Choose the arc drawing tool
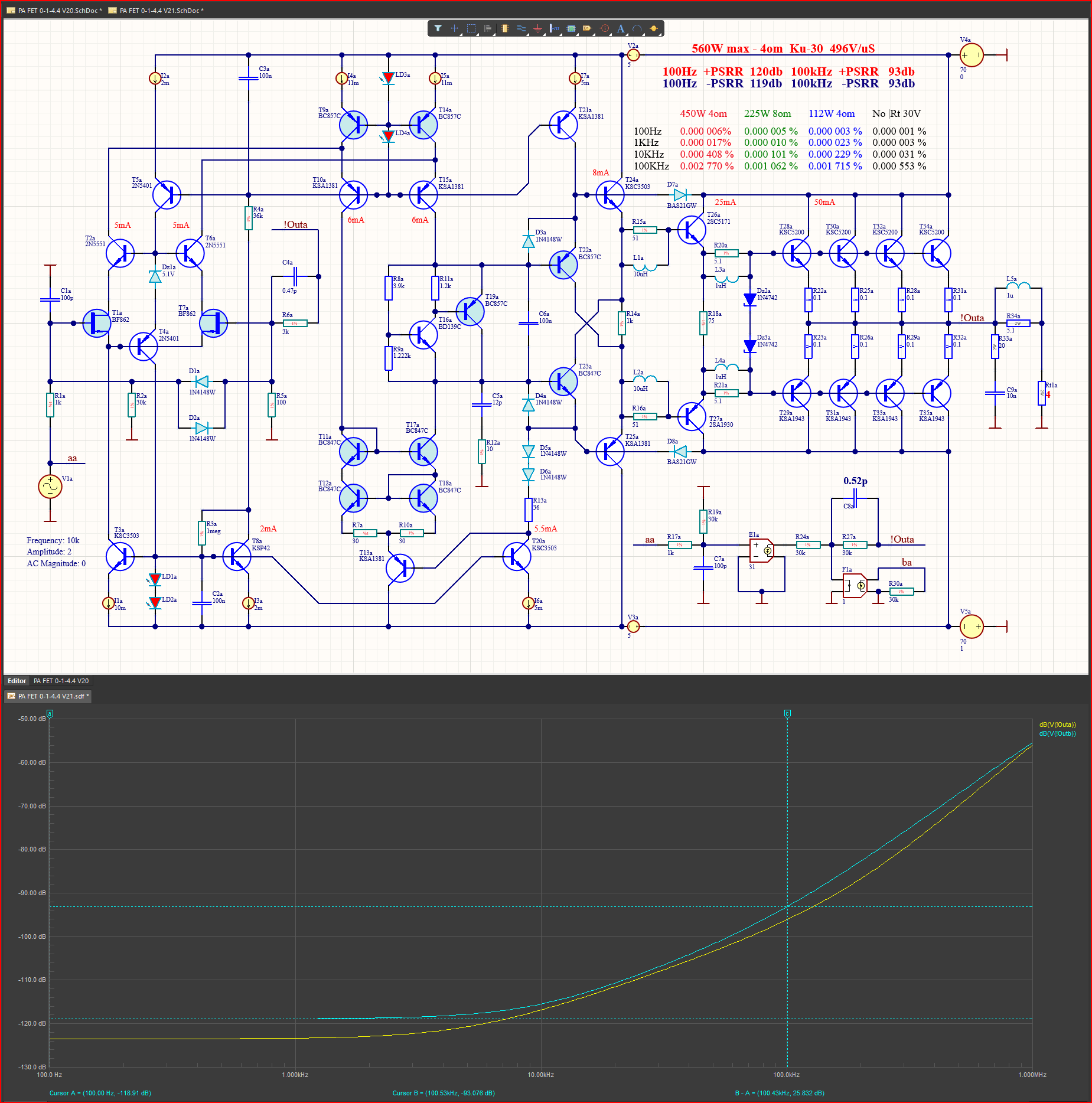Image resolution: width=1092 pixels, height=1103 pixels. point(637,28)
